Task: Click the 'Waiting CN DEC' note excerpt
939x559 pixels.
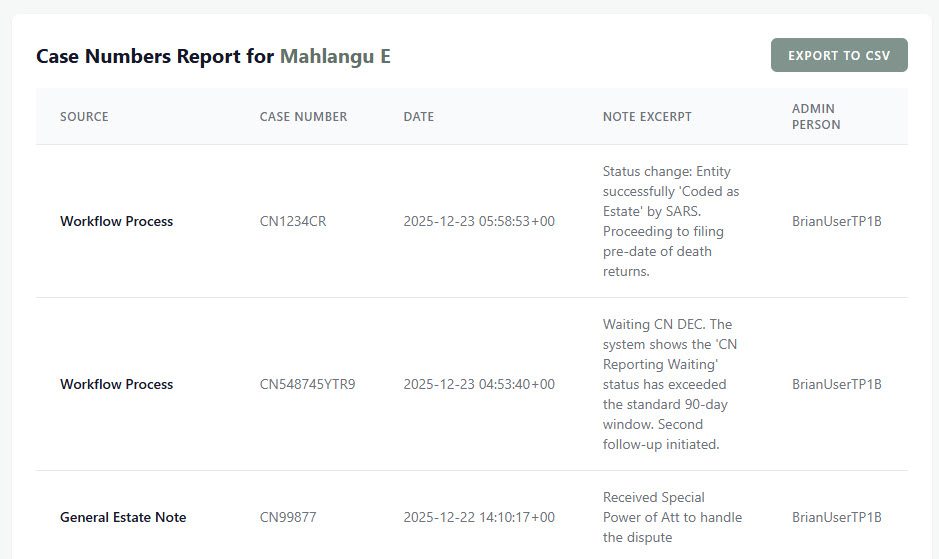Action: click(670, 384)
